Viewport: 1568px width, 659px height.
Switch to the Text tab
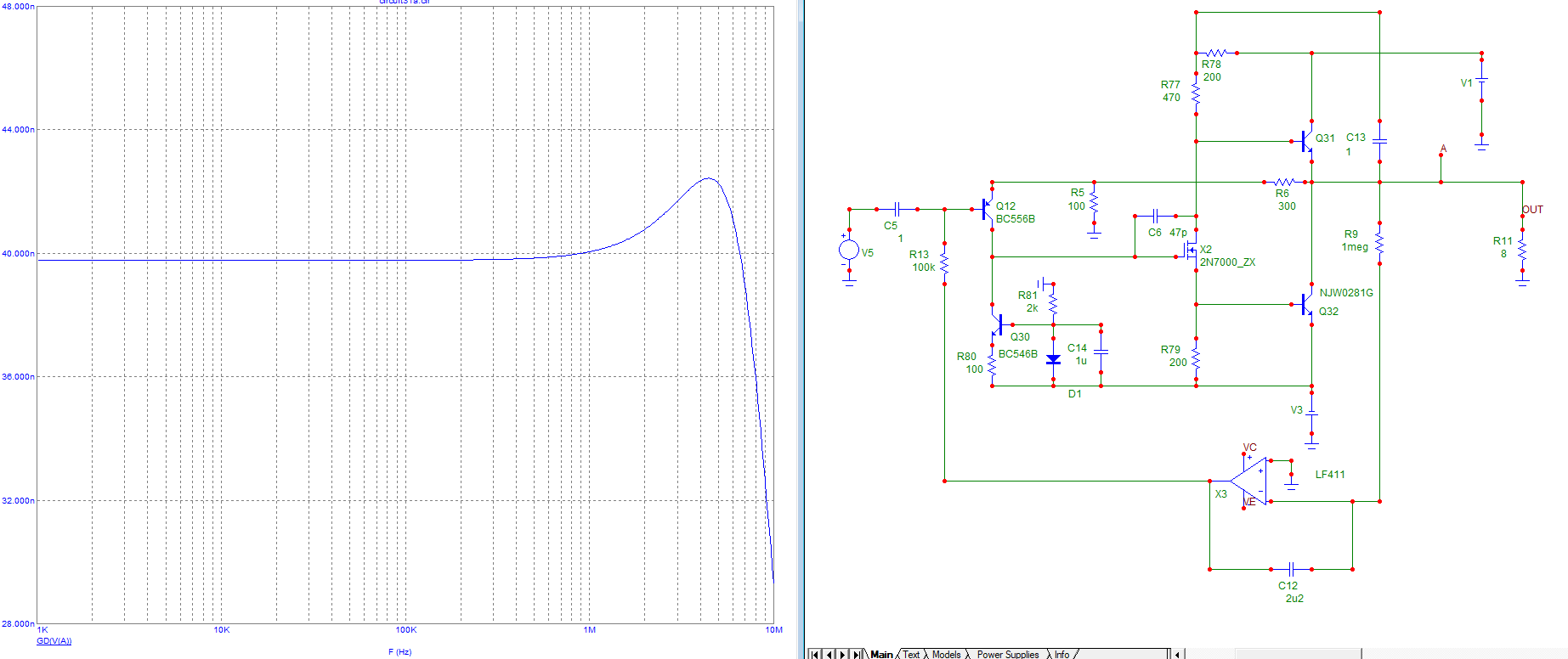pyautogui.click(x=911, y=654)
